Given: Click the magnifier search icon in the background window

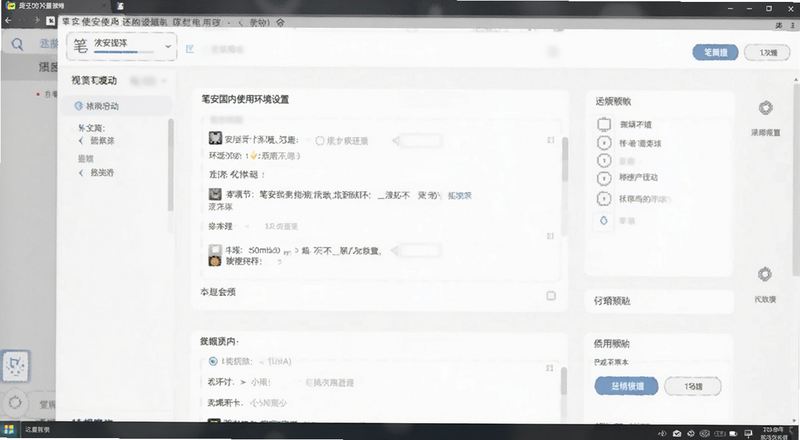Looking at the screenshot, I should tap(17, 44).
